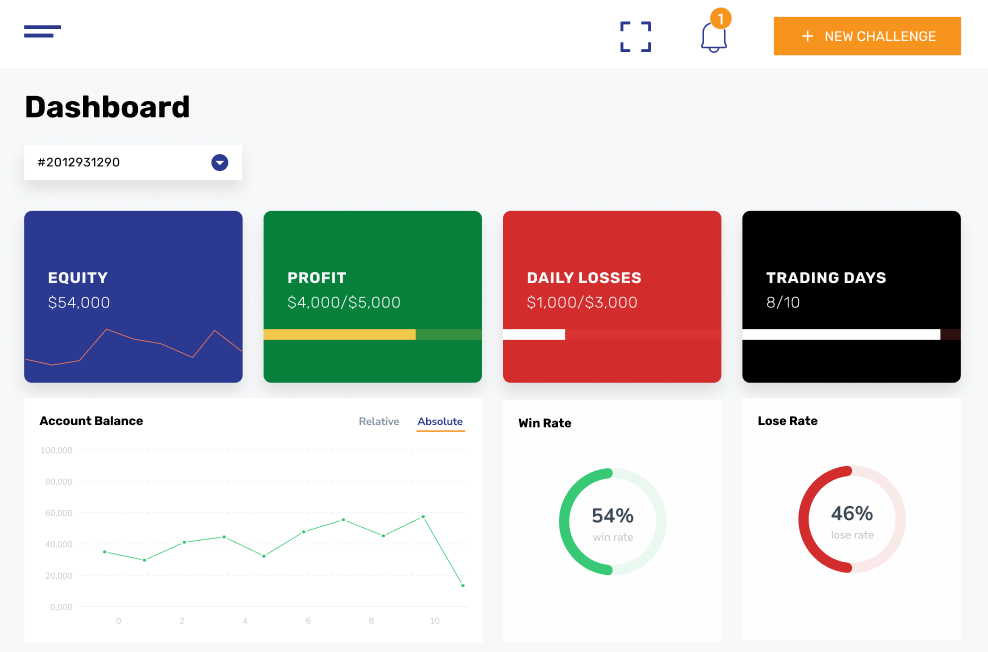
Task: Click the last data point on balance chart
Action: coord(462,585)
